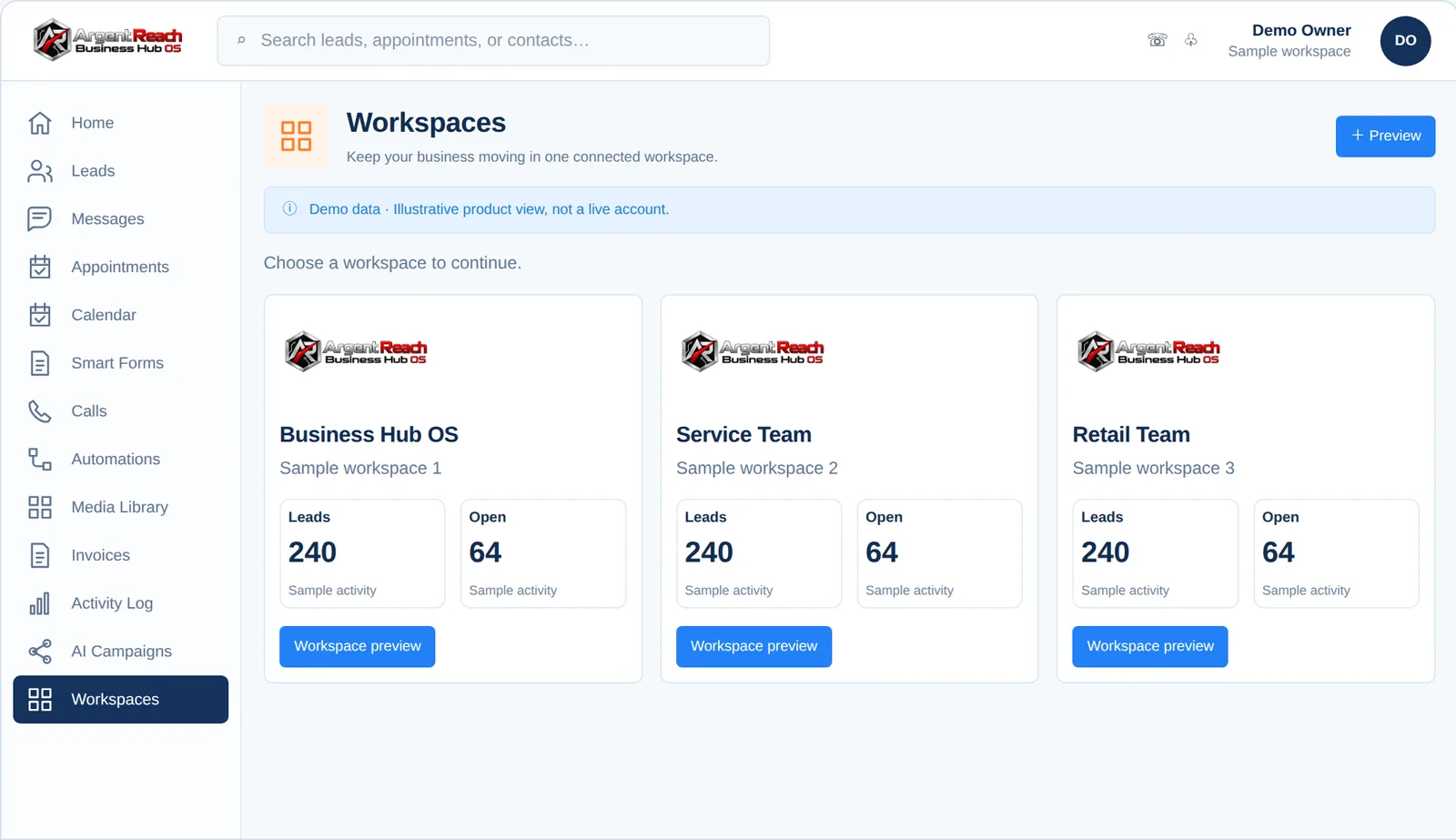Click Workspace preview for Business Hub OS

[x=358, y=646]
